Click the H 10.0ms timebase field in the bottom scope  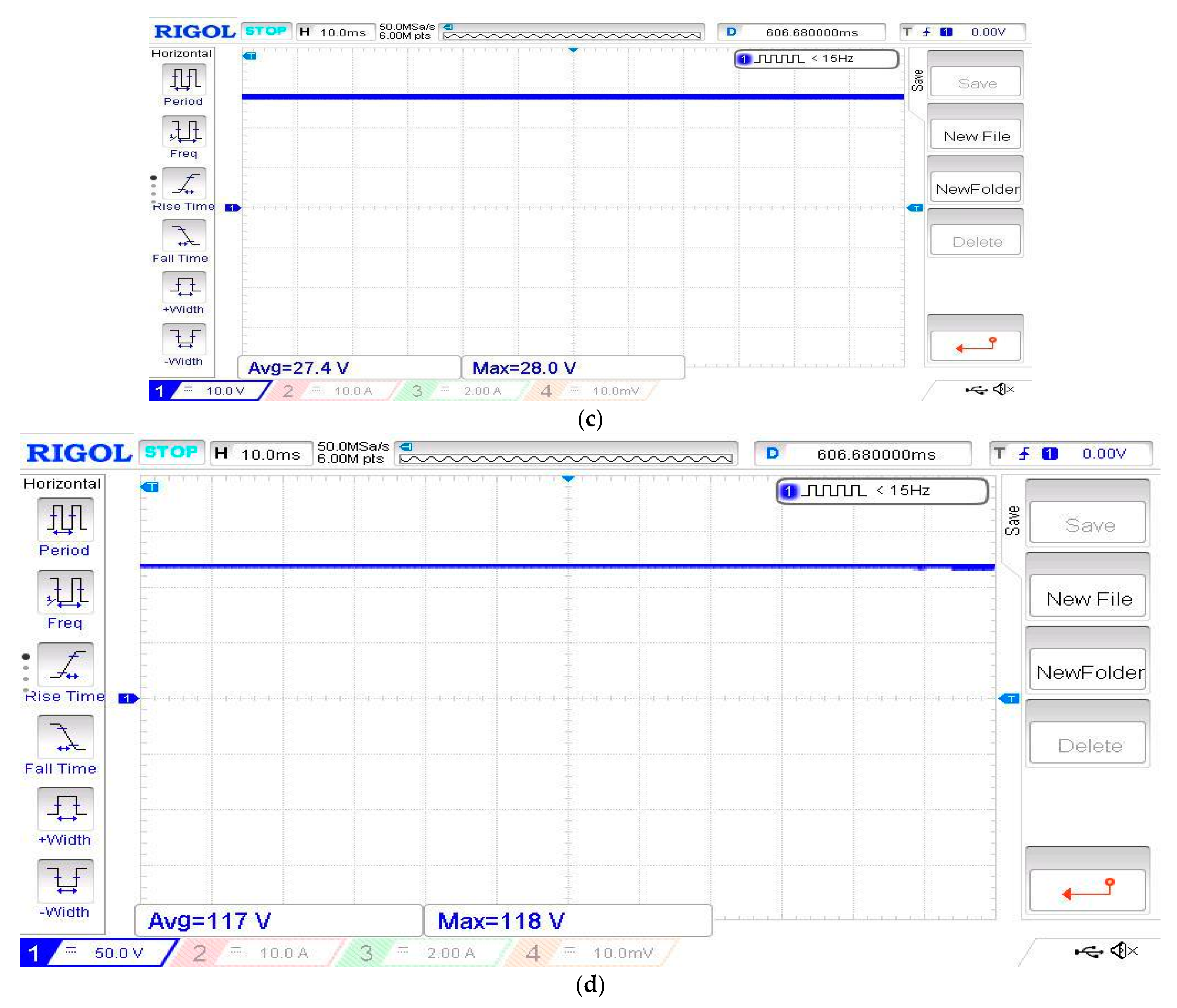point(261,454)
